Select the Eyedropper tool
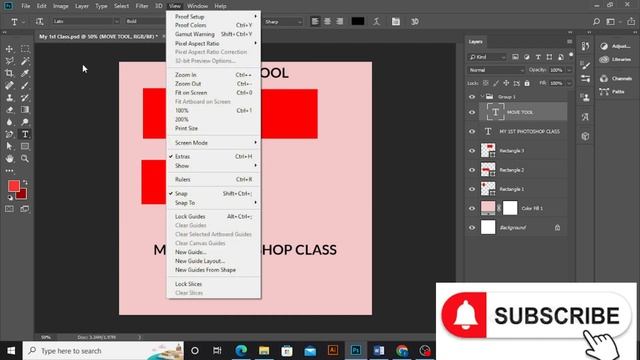 tap(25, 73)
